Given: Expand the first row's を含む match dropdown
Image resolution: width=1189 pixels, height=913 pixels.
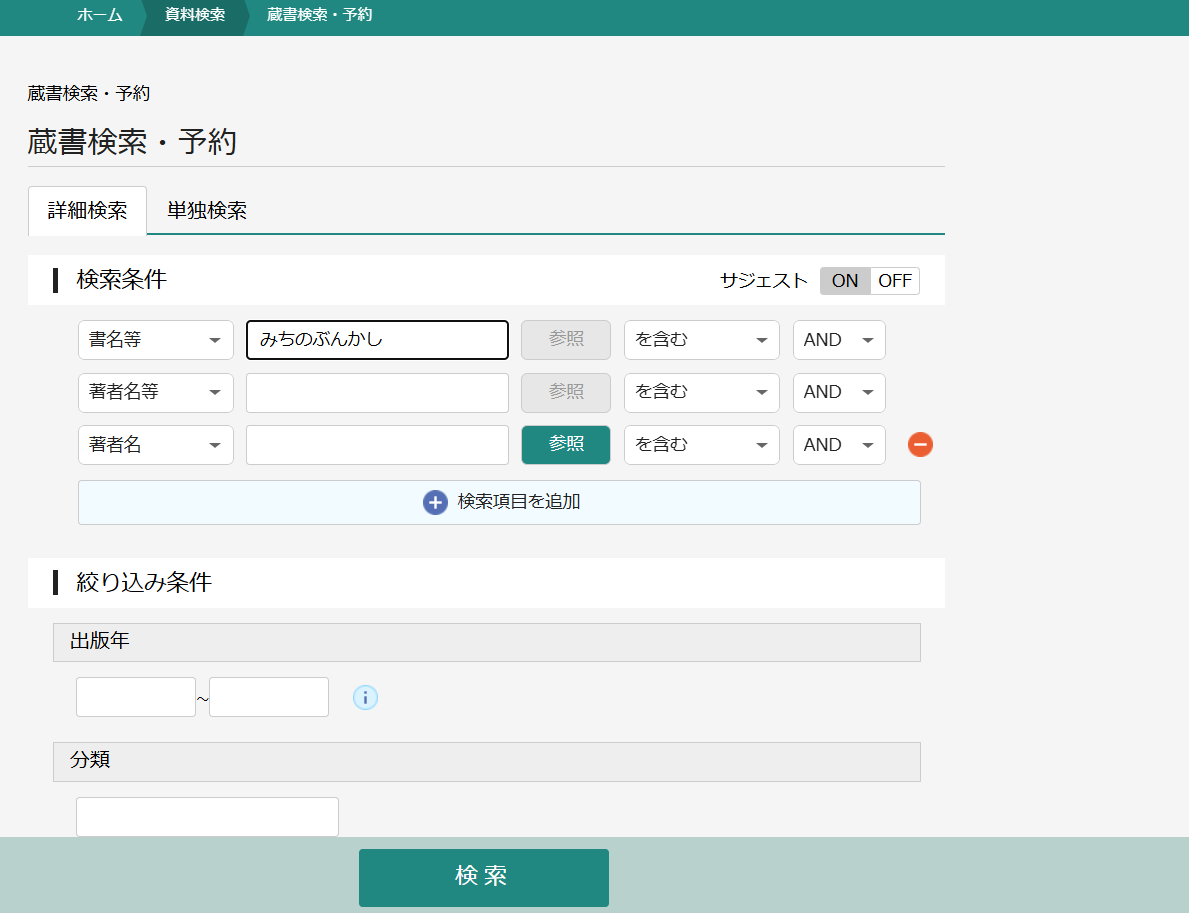Looking at the screenshot, I should (x=701, y=340).
